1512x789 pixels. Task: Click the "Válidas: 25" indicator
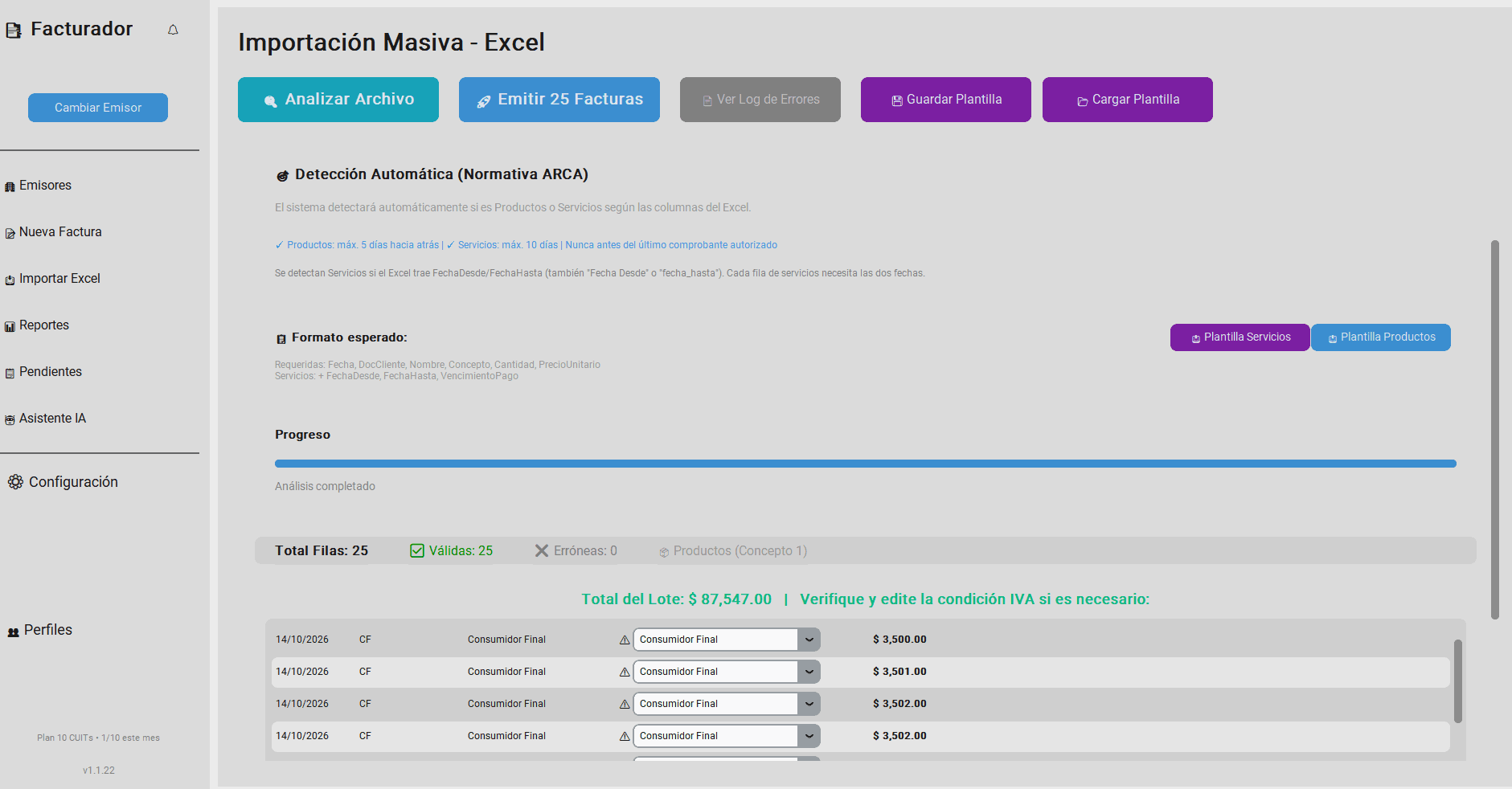[452, 551]
